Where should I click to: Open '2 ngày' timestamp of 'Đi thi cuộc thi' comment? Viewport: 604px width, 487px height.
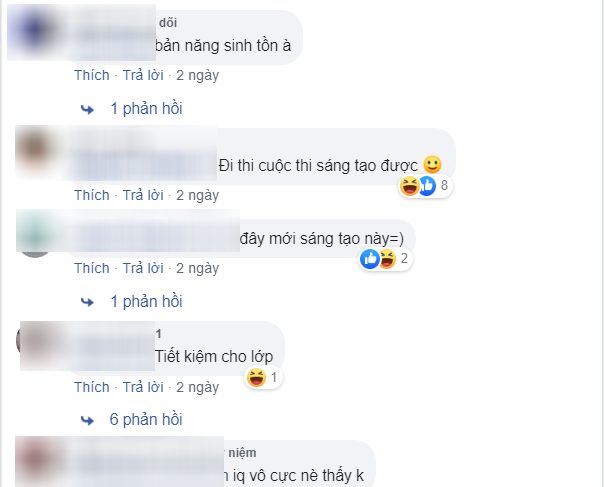coord(197,194)
